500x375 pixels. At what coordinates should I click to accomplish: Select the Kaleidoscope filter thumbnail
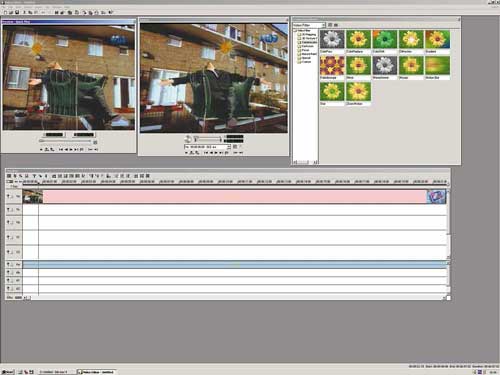[332, 66]
